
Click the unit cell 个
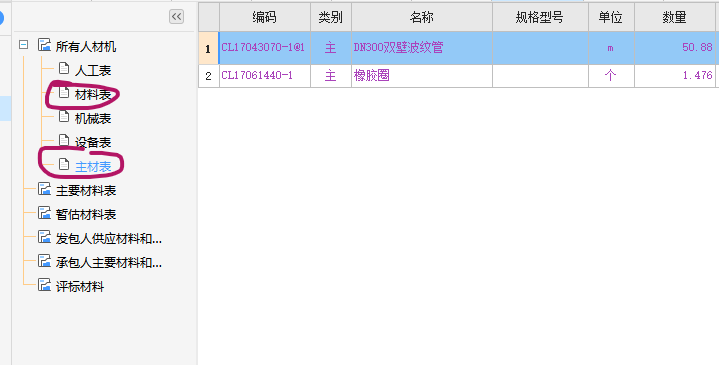click(611, 76)
